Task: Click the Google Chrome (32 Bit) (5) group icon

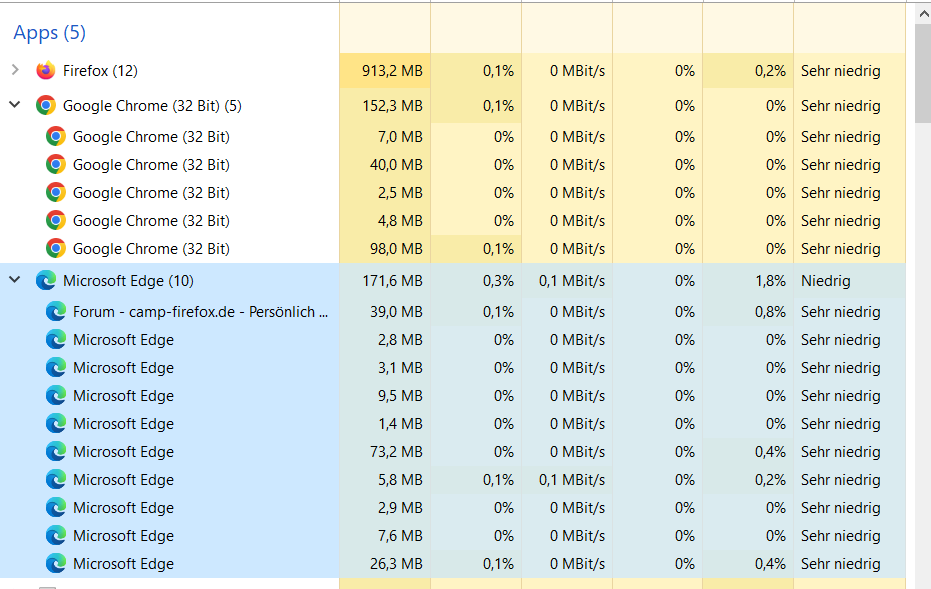Action: coord(45,106)
